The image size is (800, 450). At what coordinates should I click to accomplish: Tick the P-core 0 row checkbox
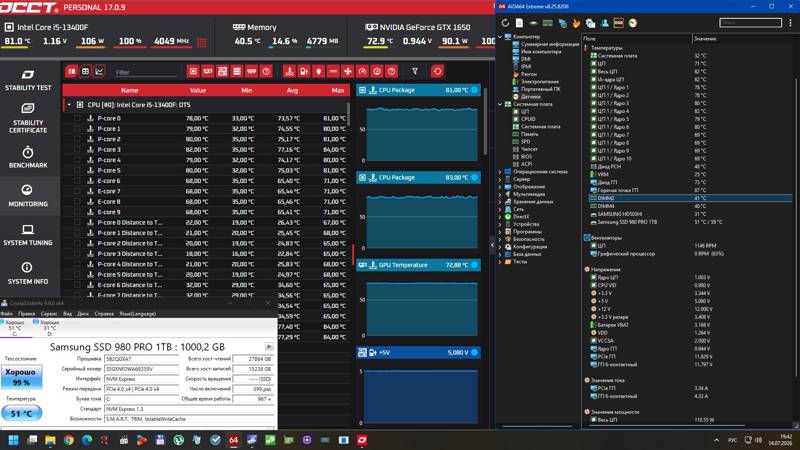[77, 118]
